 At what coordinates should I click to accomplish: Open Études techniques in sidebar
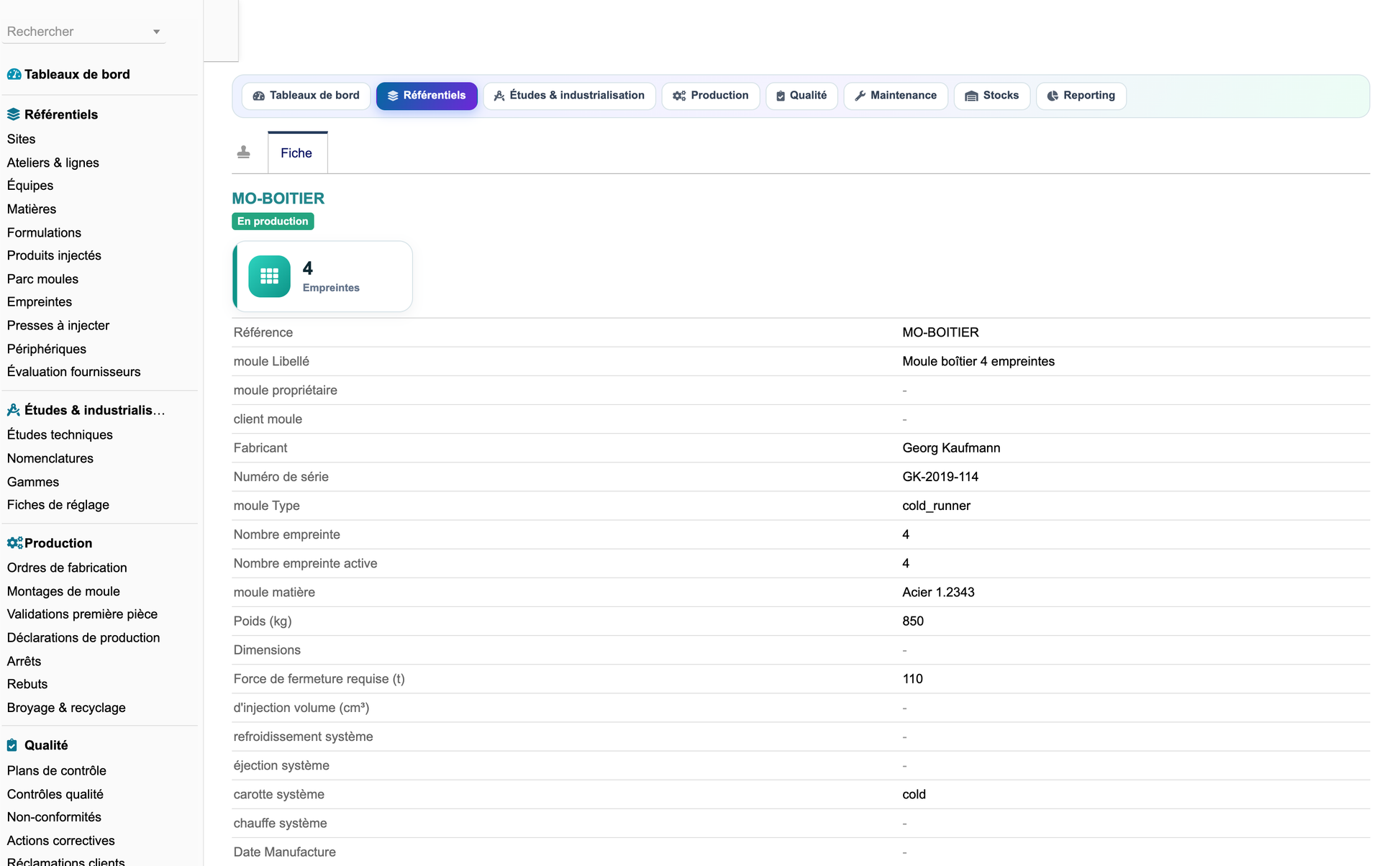coord(60,434)
